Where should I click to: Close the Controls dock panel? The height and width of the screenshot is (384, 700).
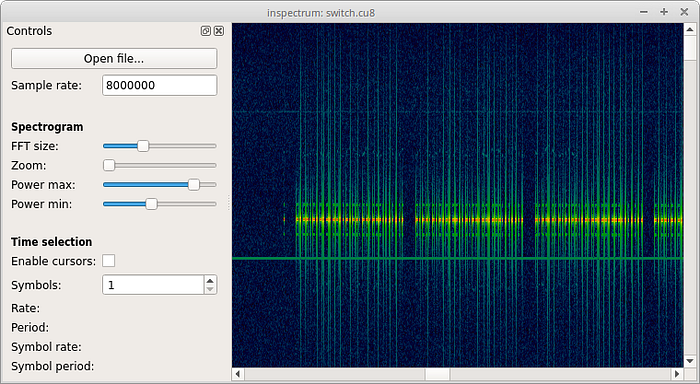tap(219, 31)
